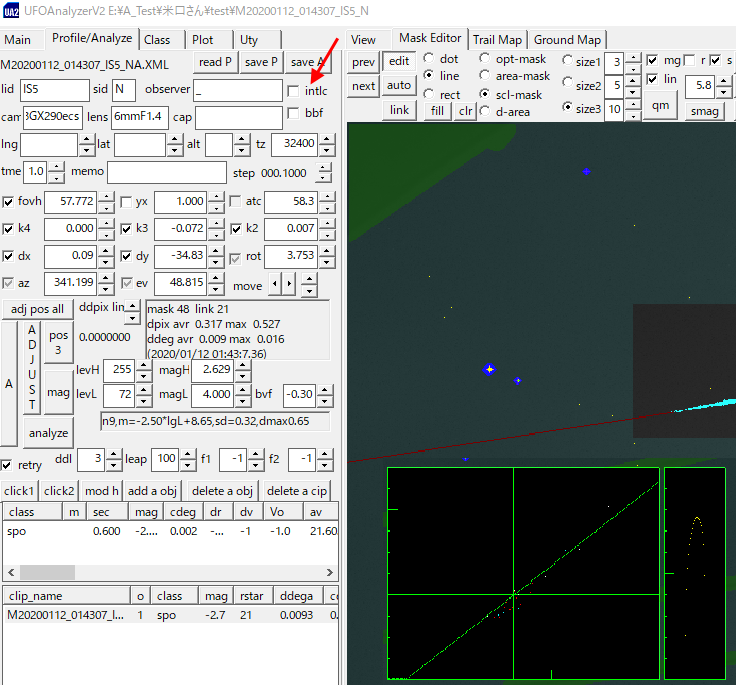Viewport: 736px width, 685px height.
Task: Decrease the magL value with down arrow
Action: [243, 399]
